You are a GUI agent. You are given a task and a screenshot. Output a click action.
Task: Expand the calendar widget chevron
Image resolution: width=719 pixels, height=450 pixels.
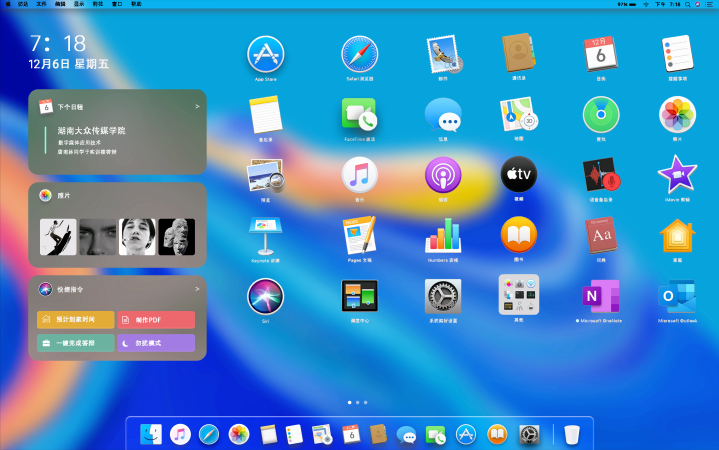[x=196, y=105]
